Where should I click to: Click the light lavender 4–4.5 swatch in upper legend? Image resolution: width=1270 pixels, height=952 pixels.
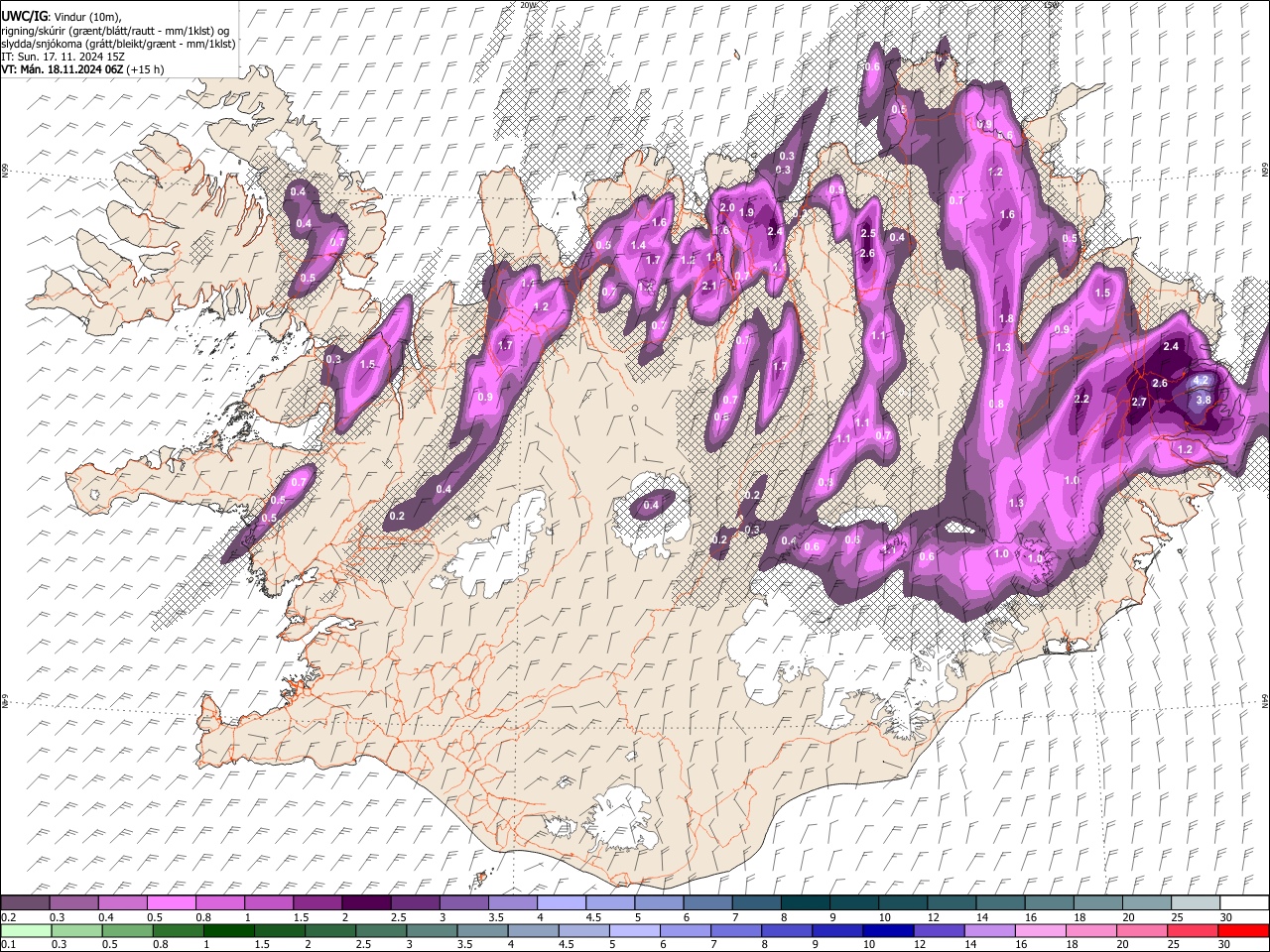[x=562, y=902]
